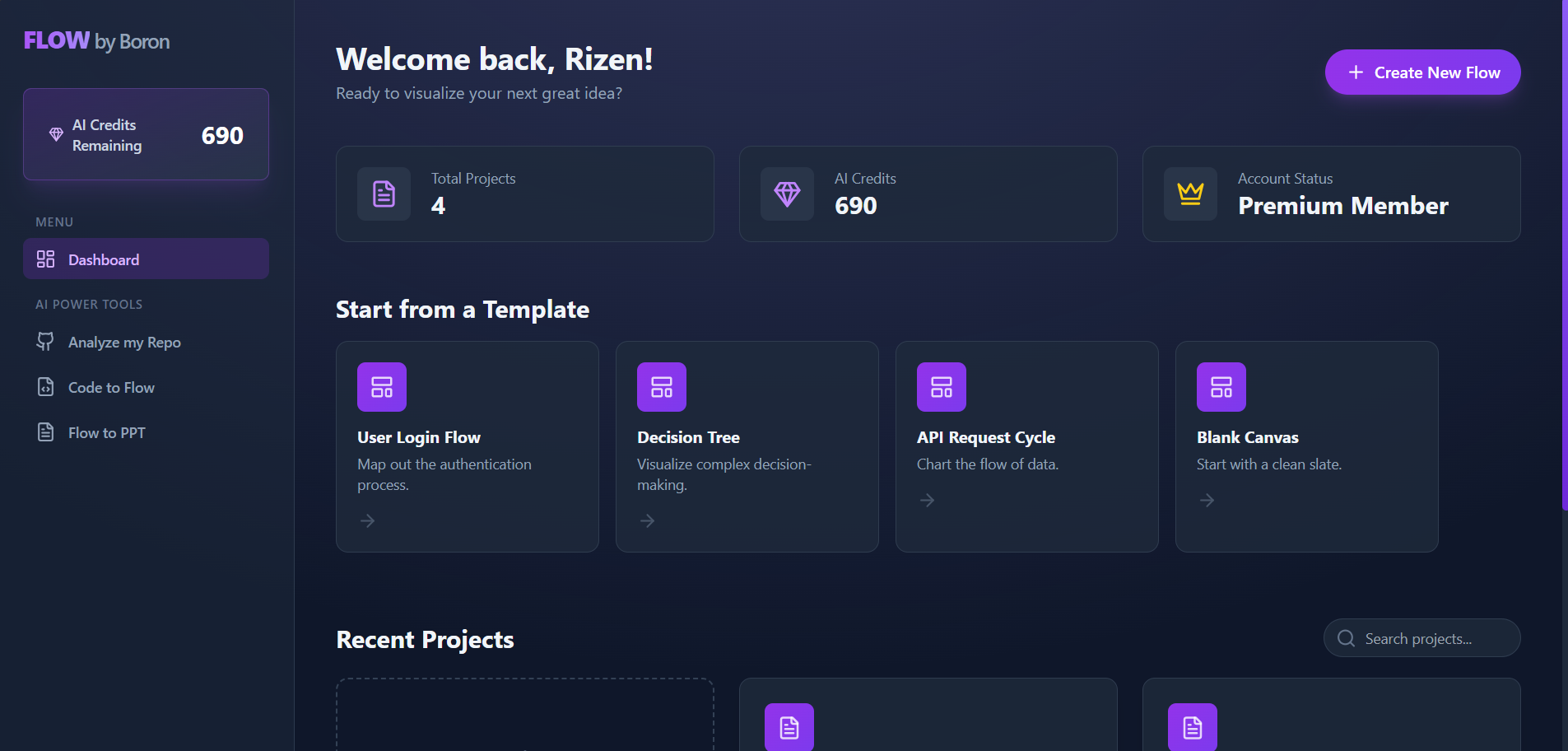1568x751 pixels.
Task: Open the User Login Flow arrow link
Action: pyautogui.click(x=368, y=520)
